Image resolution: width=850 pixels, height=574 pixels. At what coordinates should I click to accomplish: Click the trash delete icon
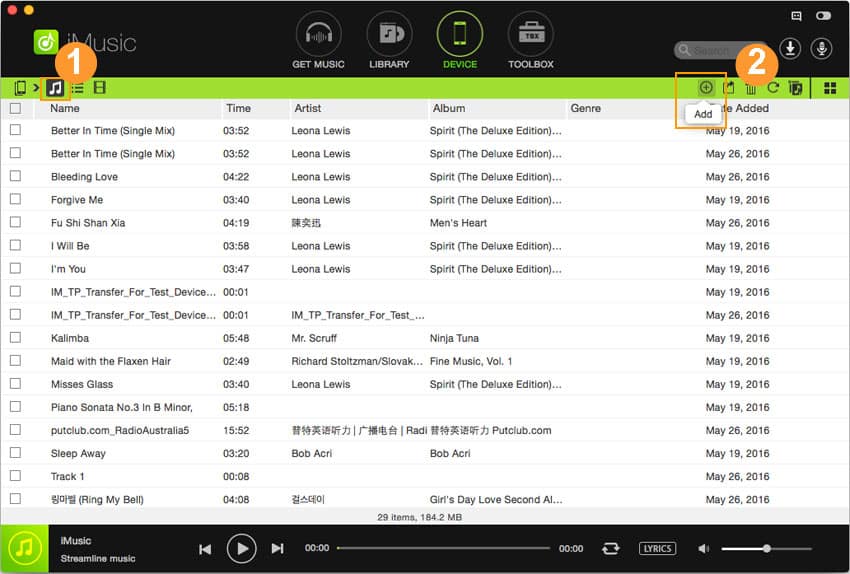coord(751,88)
